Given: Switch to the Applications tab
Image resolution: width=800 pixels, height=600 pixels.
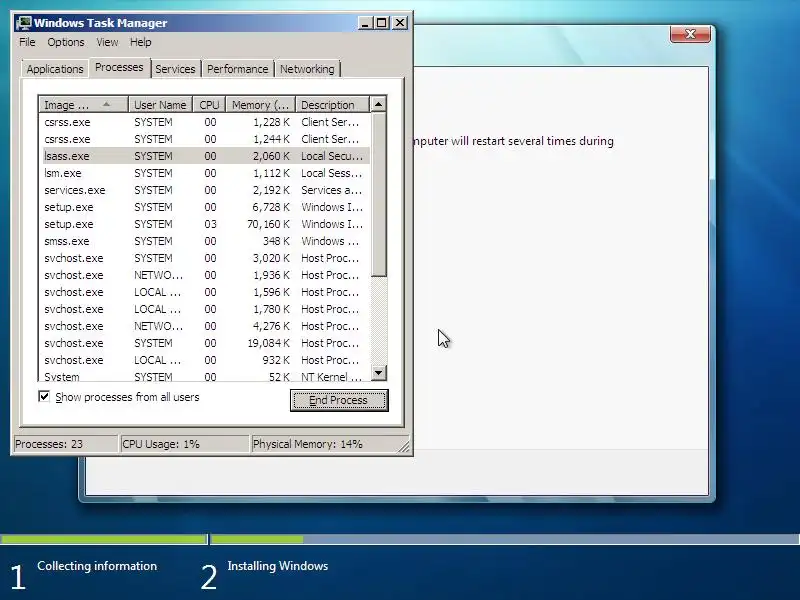Looking at the screenshot, I should click(55, 69).
